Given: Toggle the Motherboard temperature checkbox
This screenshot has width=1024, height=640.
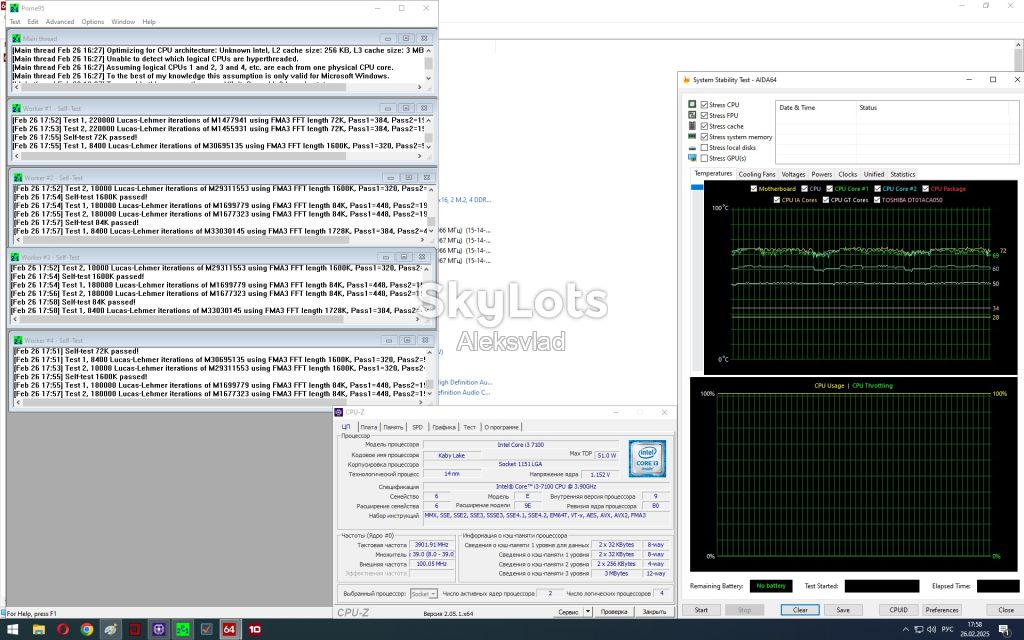Looking at the screenshot, I should (754, 189).
